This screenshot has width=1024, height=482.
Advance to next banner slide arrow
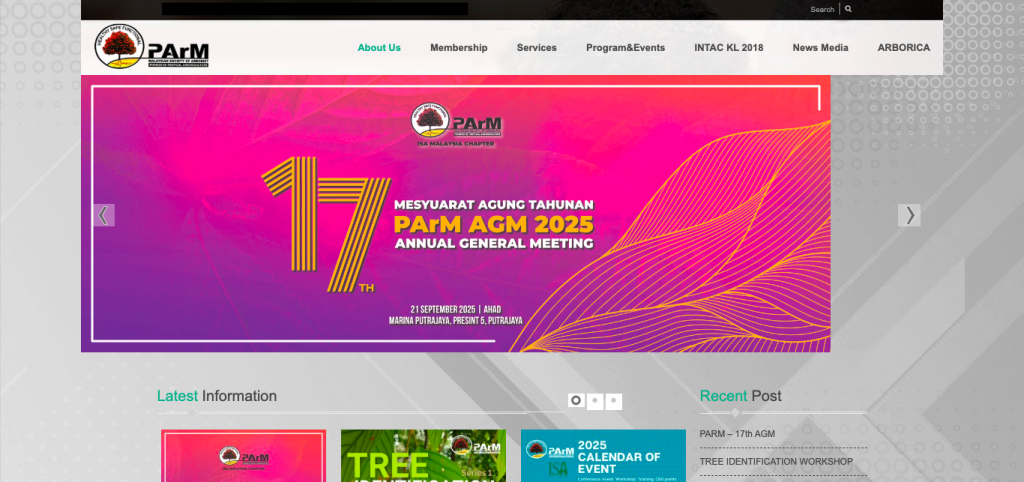coord(908,215)
